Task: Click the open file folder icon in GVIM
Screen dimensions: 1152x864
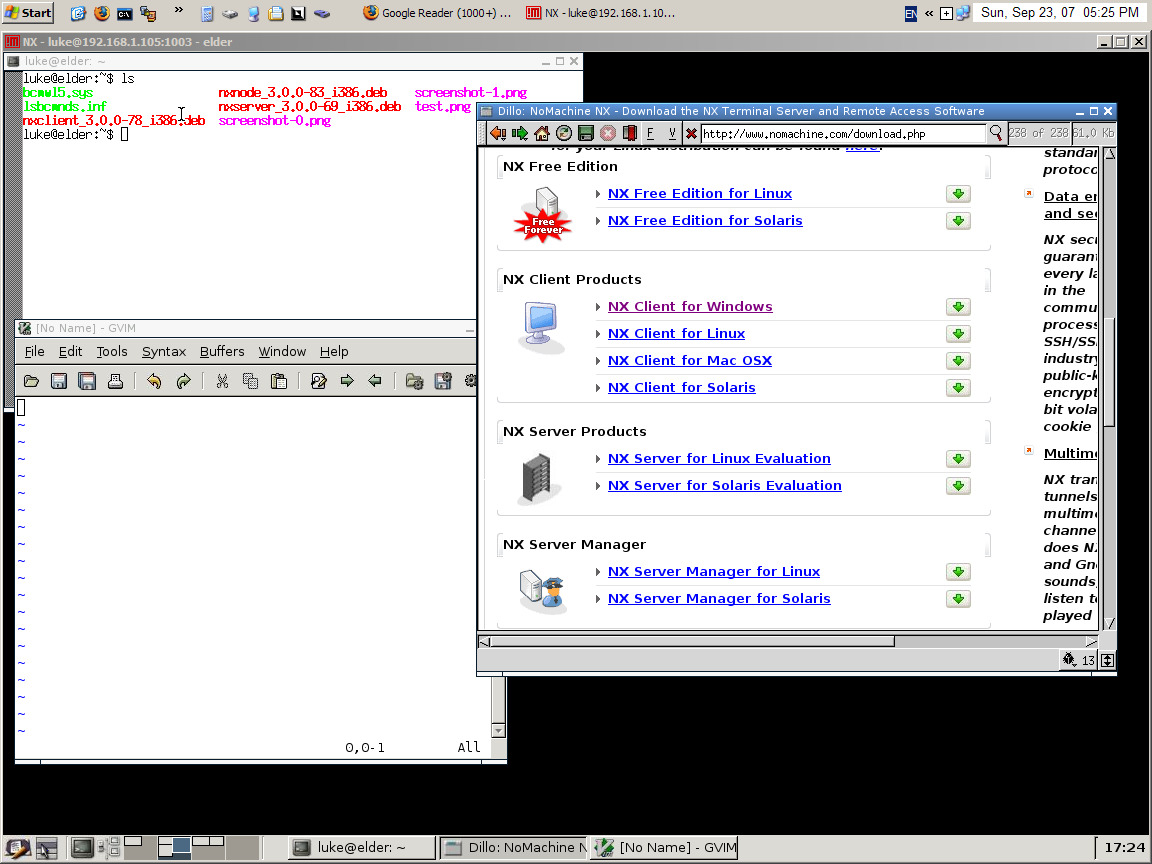Action: click(31, 381)
